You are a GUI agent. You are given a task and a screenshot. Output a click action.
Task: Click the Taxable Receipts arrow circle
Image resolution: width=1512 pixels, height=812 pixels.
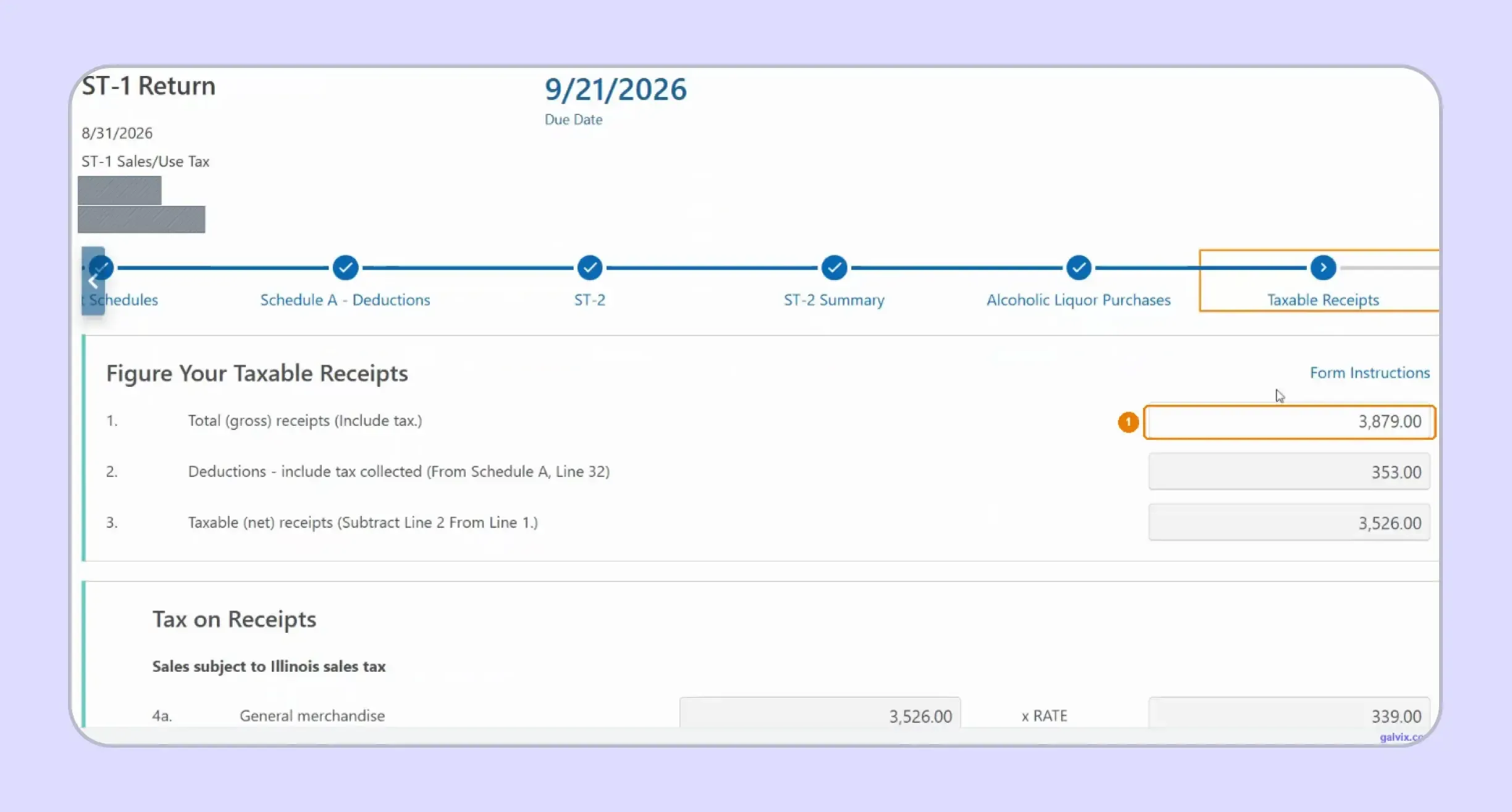pyautogui.click(x=1323, y=268)
